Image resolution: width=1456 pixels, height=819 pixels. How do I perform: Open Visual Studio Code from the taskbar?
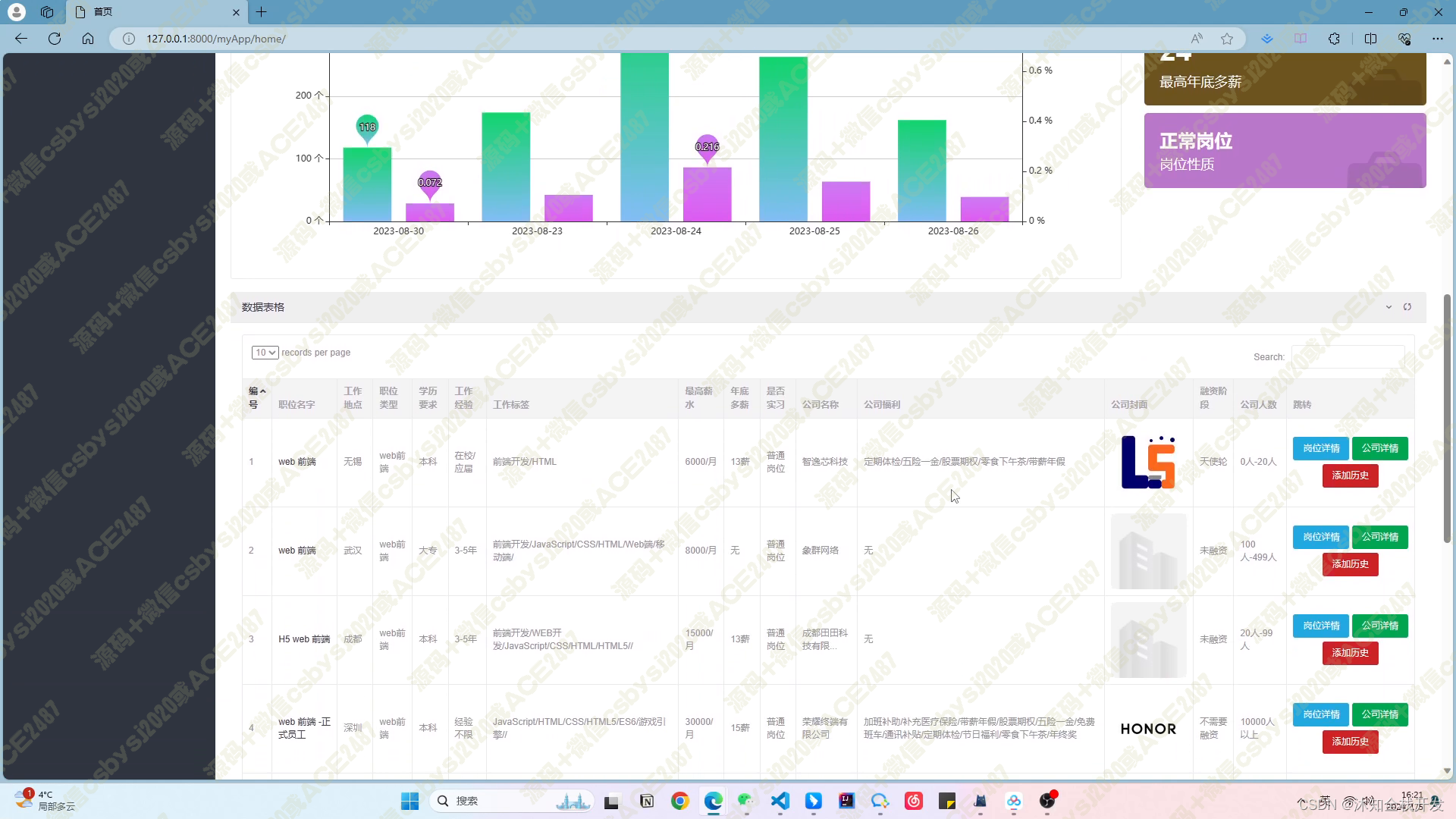coord(780,801)
